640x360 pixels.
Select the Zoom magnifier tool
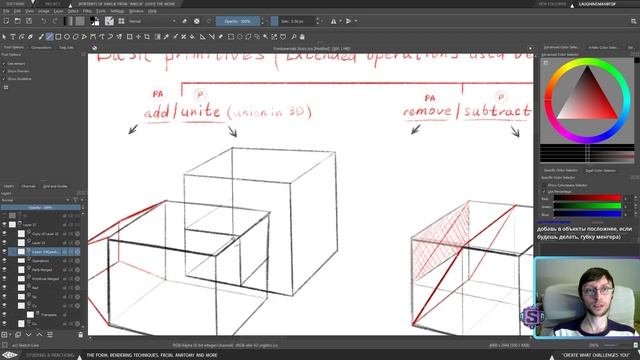(293, 37)
